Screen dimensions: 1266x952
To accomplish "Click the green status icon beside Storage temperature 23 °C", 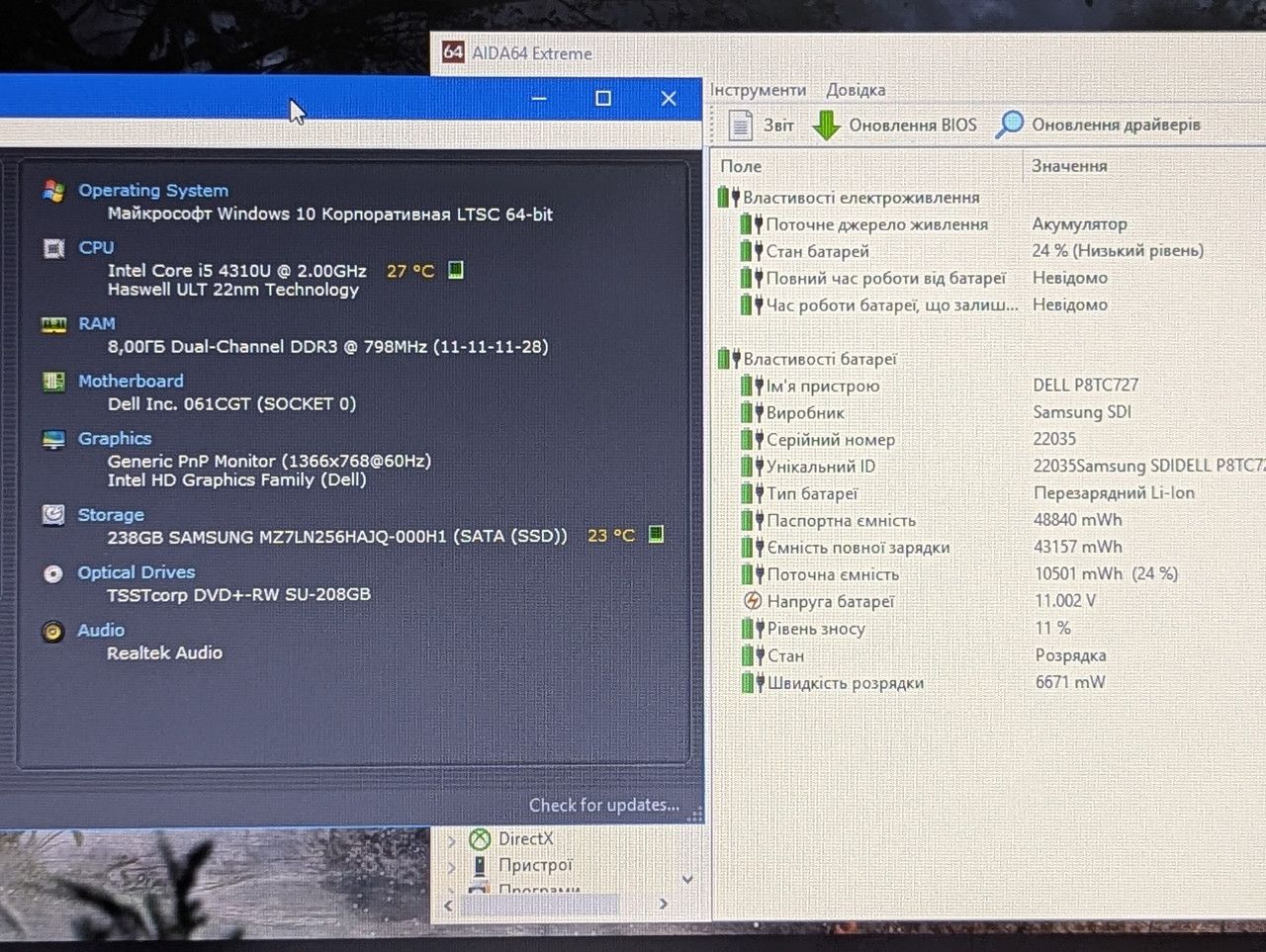I will tap(655, 534).
